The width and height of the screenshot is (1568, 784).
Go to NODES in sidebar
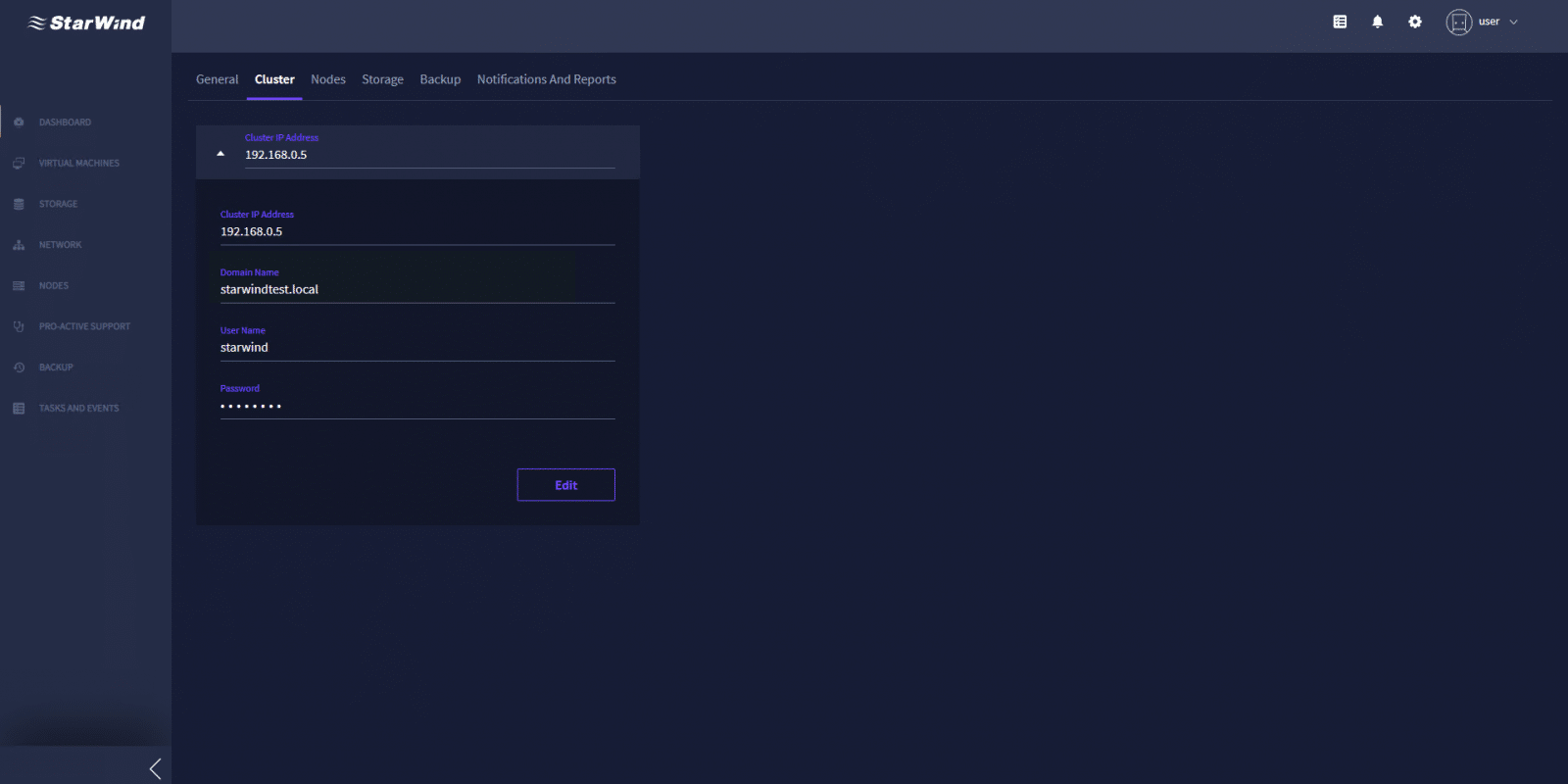point(54,286)
